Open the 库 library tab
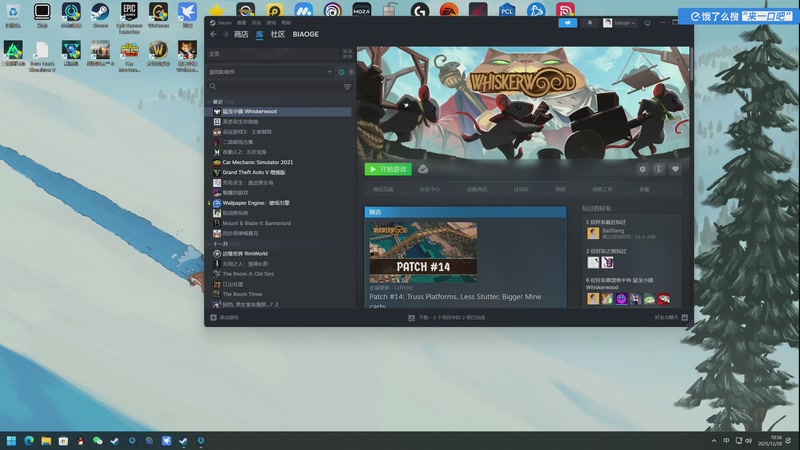The height and width of the screenshot is (450, 800). pyautogui.click(x=259, y=34)
